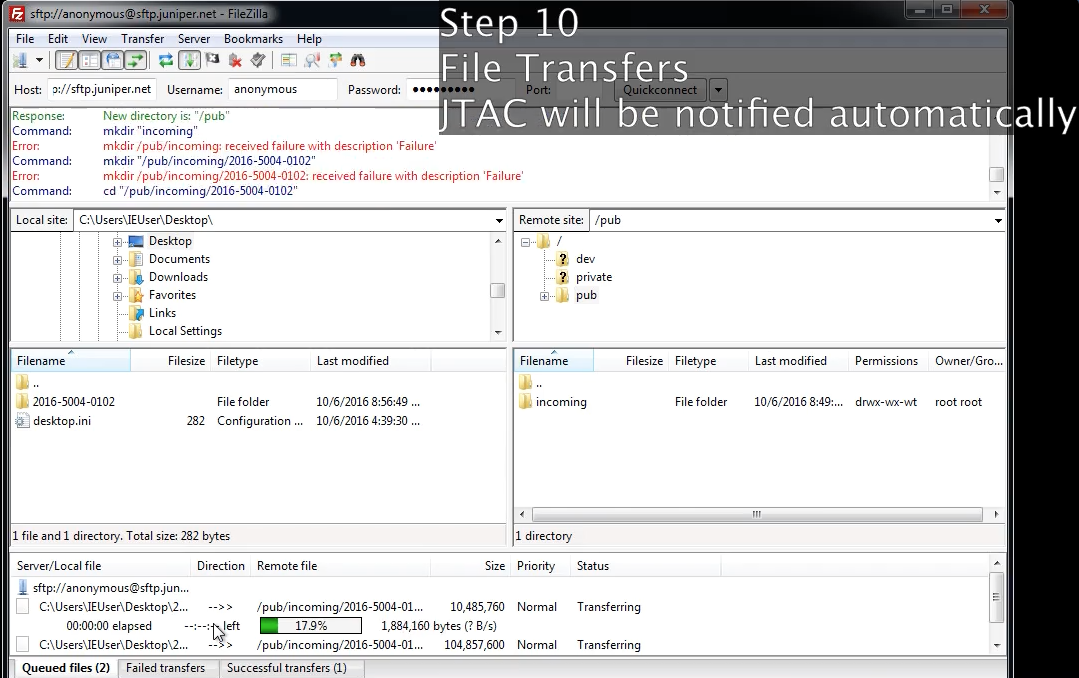This screenshot has width=1079, height=678.
Task: Expand the Desktop folder in the local tree
Action: (118, 242)
